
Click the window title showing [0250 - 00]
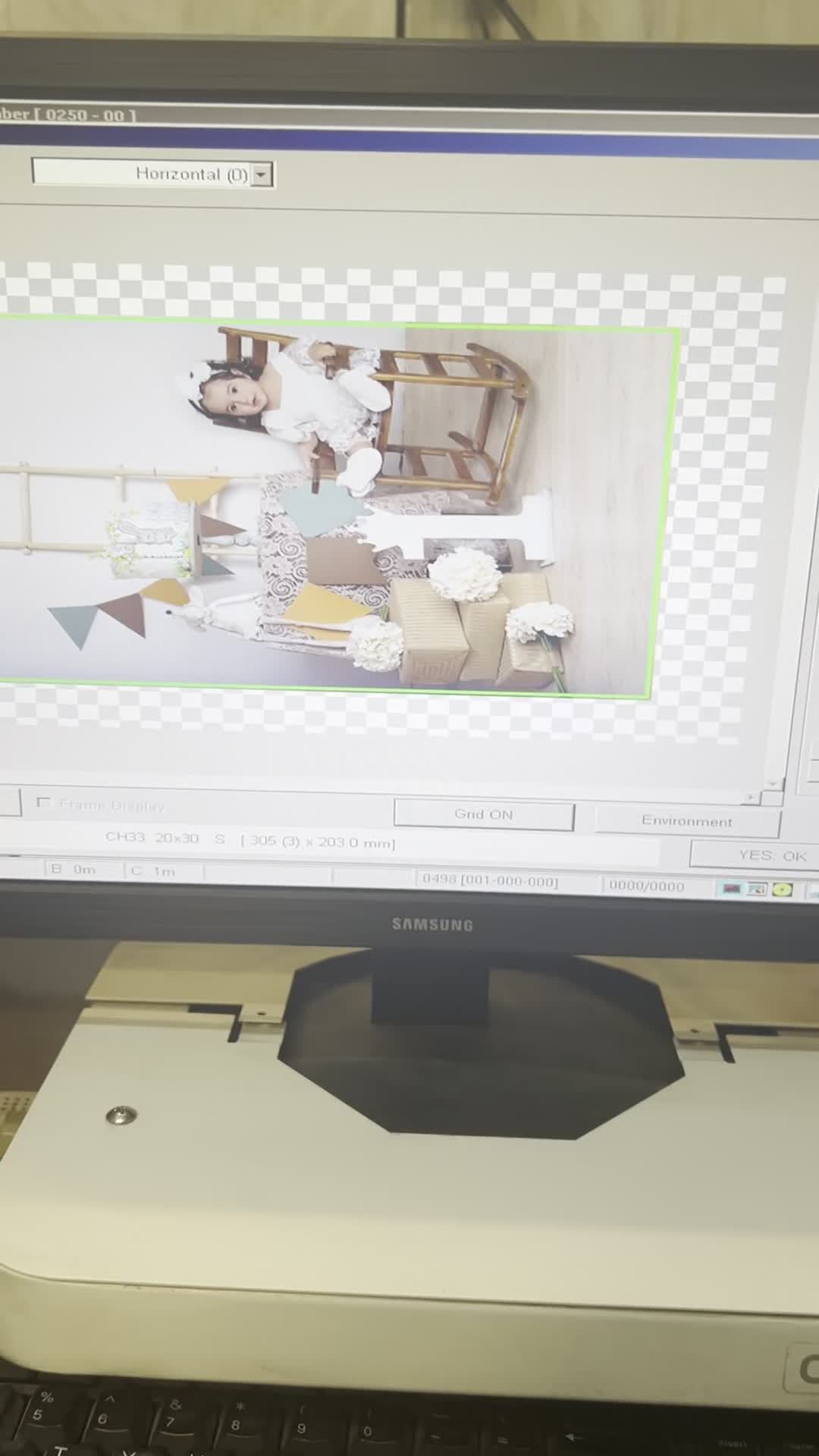coord(68,115)
